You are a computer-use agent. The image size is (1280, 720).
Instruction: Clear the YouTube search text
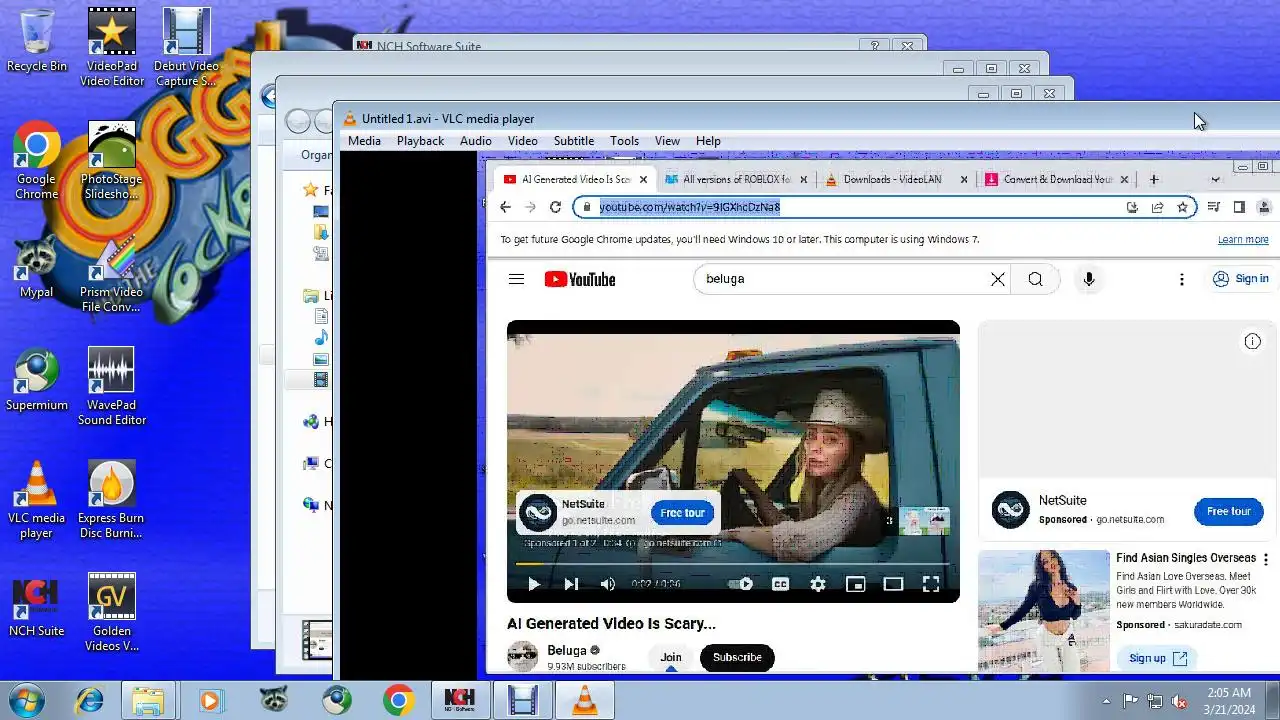pos(997,279)
